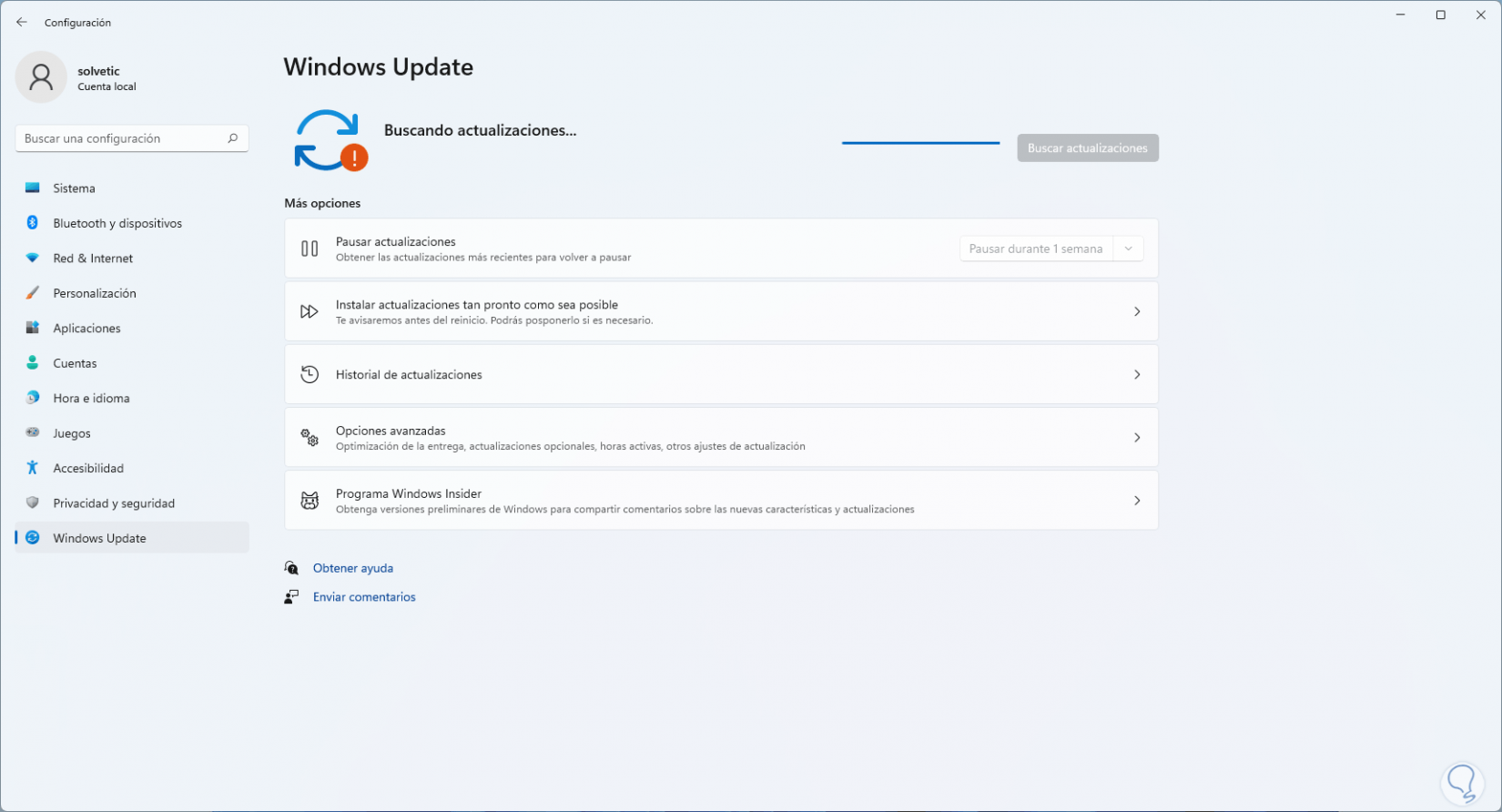Click the fast-forward icon for Instalar actualizaciones
The image size is (1502, 812).
310,311
